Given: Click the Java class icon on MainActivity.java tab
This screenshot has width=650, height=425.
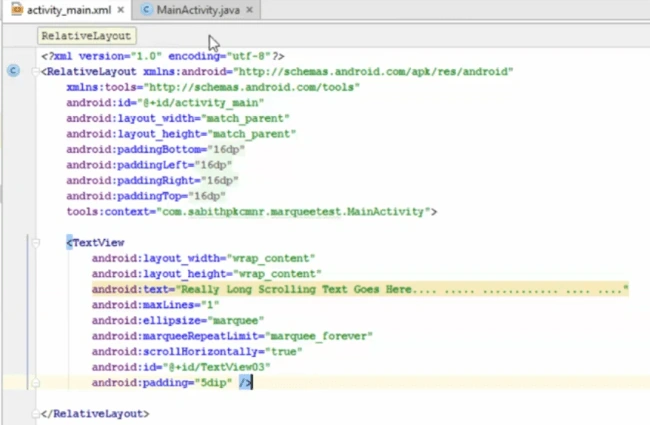Looking at the screenshot, I should point(146,10).
